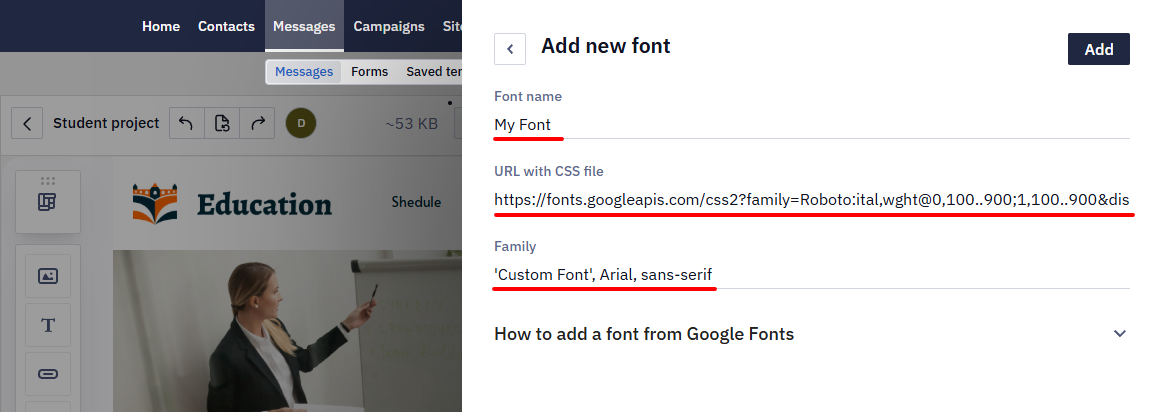Screen dimensions: 1154x412
Task: Click the Shedule link in template
Action: tap(416, 202)
